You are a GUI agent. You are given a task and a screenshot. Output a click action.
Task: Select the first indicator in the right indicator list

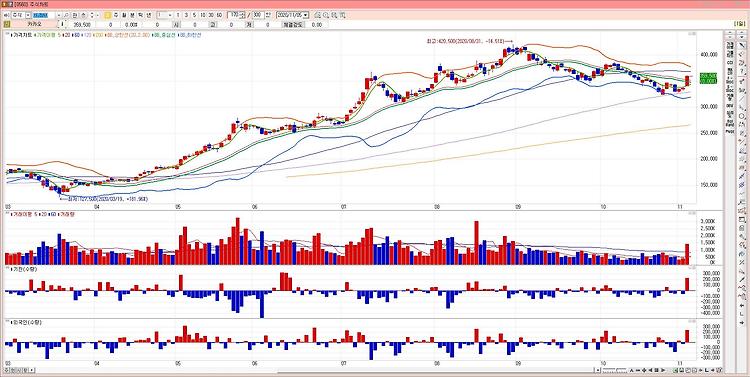(x=730, y=45)
